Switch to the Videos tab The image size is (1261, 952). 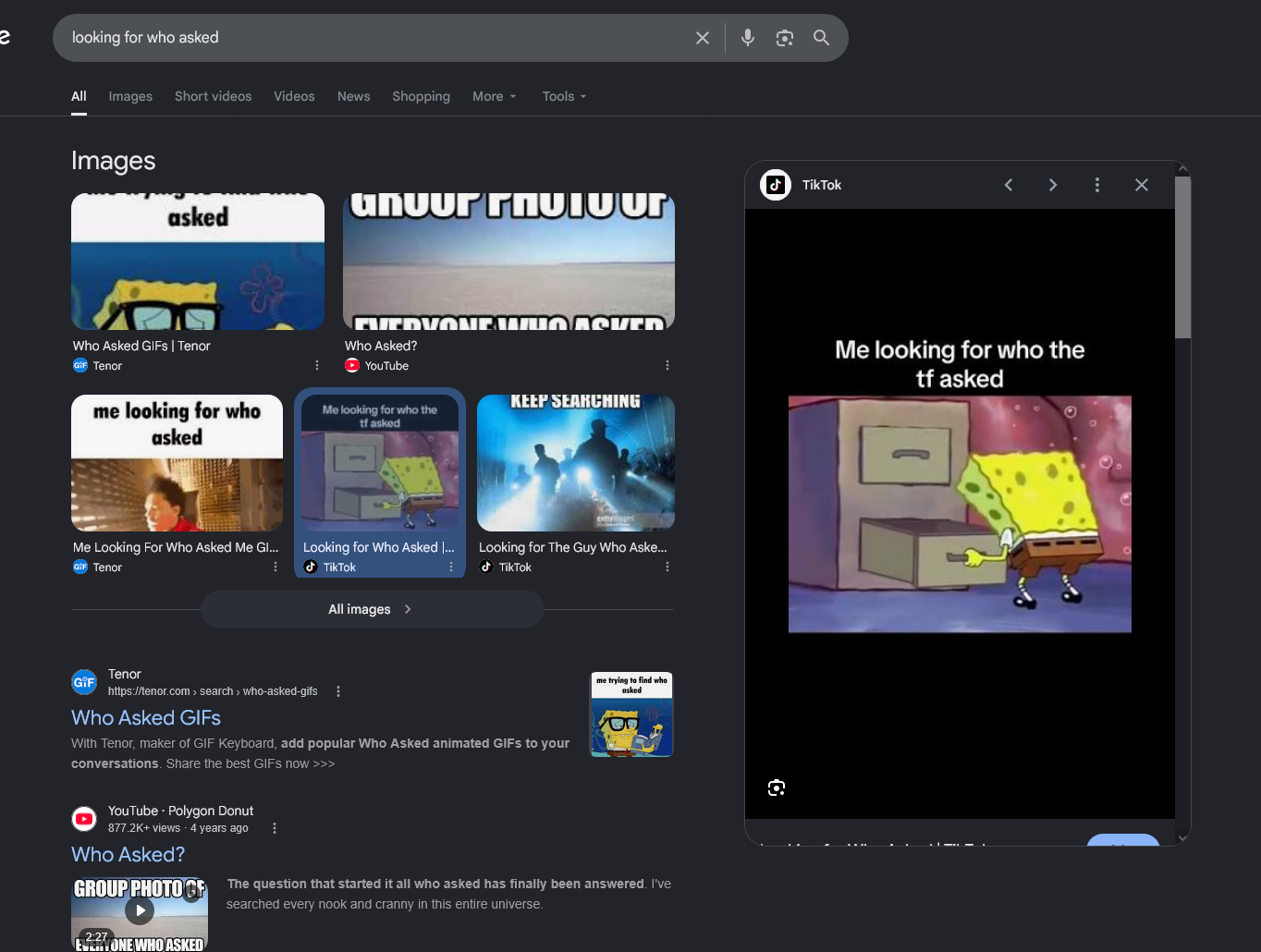(x=294, y=96)
